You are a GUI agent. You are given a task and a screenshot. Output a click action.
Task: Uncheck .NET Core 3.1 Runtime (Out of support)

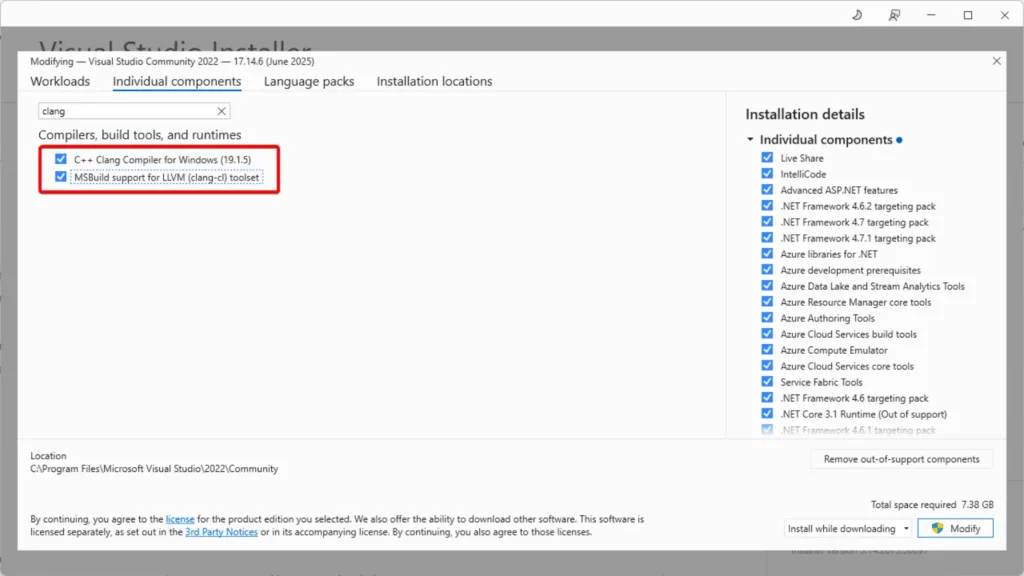click(x=767, y=413)
